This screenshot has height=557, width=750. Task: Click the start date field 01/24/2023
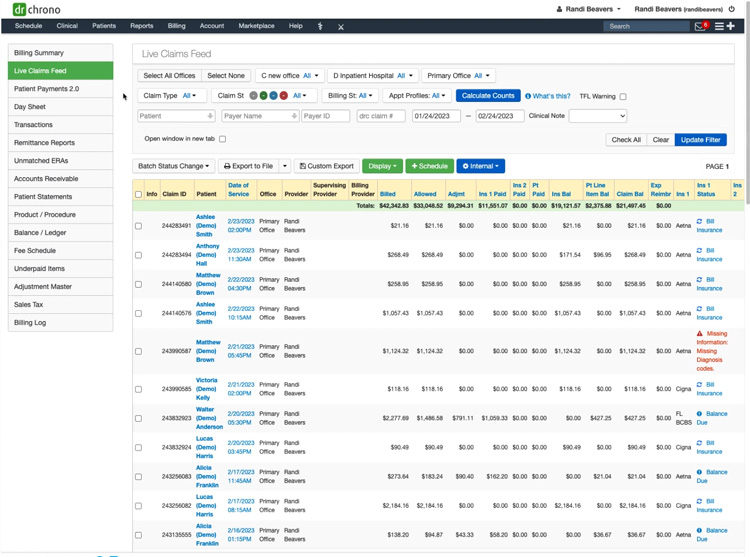click(x=436, y=116)
